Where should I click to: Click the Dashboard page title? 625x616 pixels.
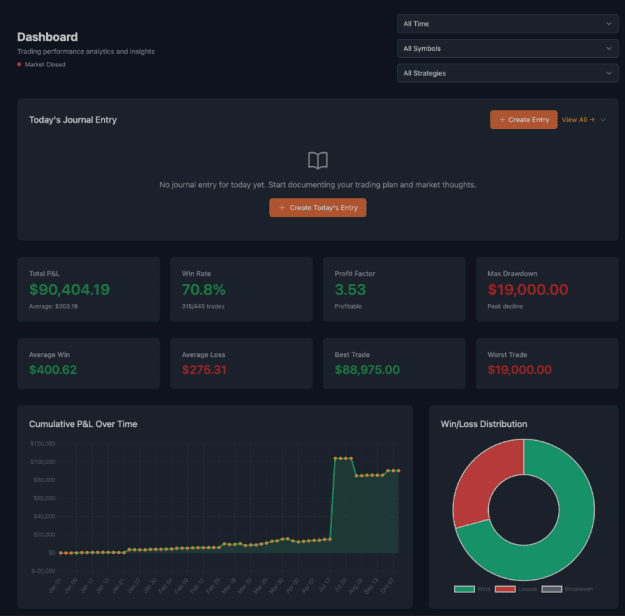click(47, 37)
